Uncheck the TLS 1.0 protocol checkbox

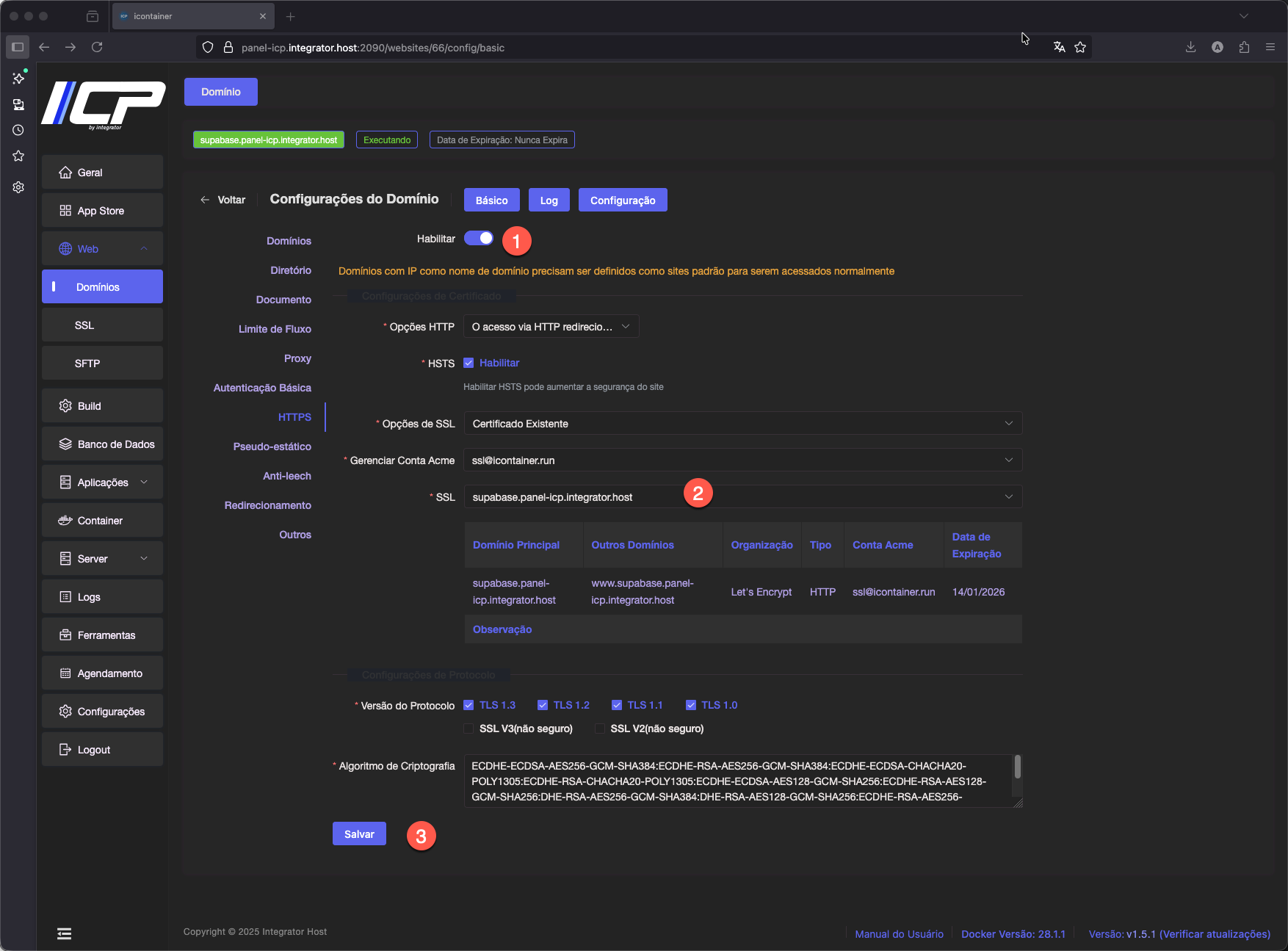[691, 705]
